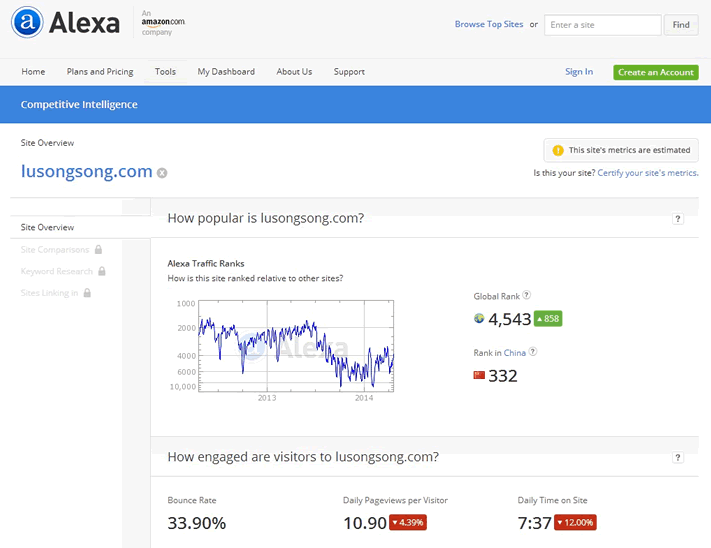Screen dimensions: 711x548
Task: Click the lock icon beside Sites Linking In
Action: [87, 293]
